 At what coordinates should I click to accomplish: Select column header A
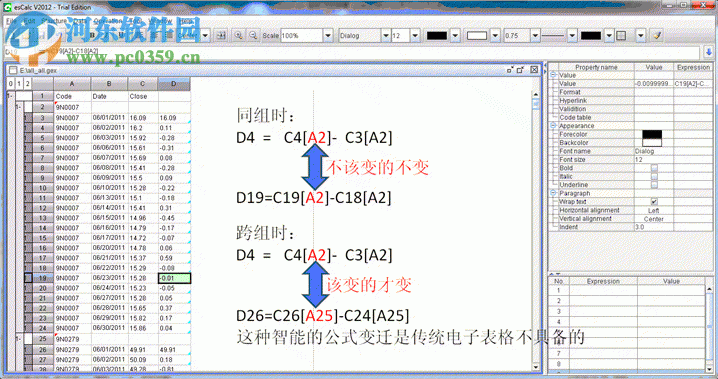click(72, 84)
